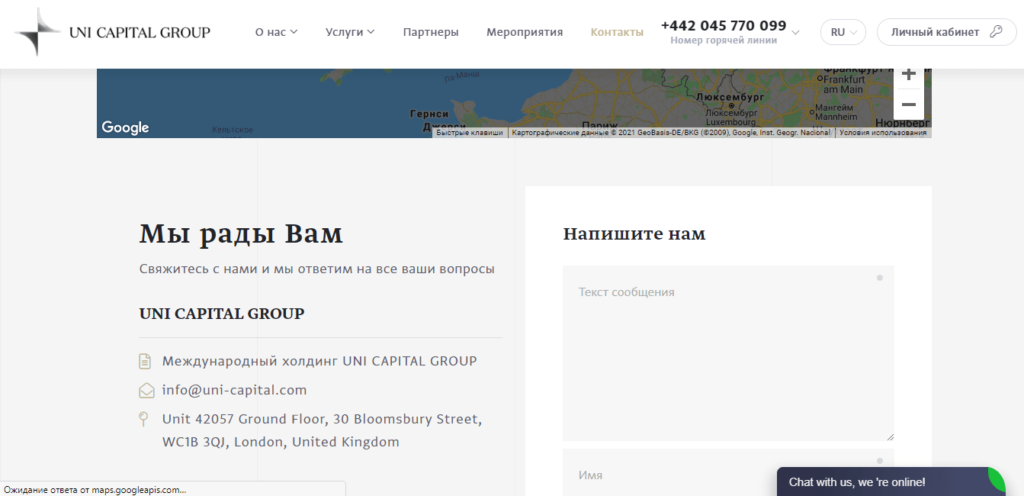Screen dimensions: 1024x496
Task: Click the Картографические данные map attribution text
Action: pos(671,132)
